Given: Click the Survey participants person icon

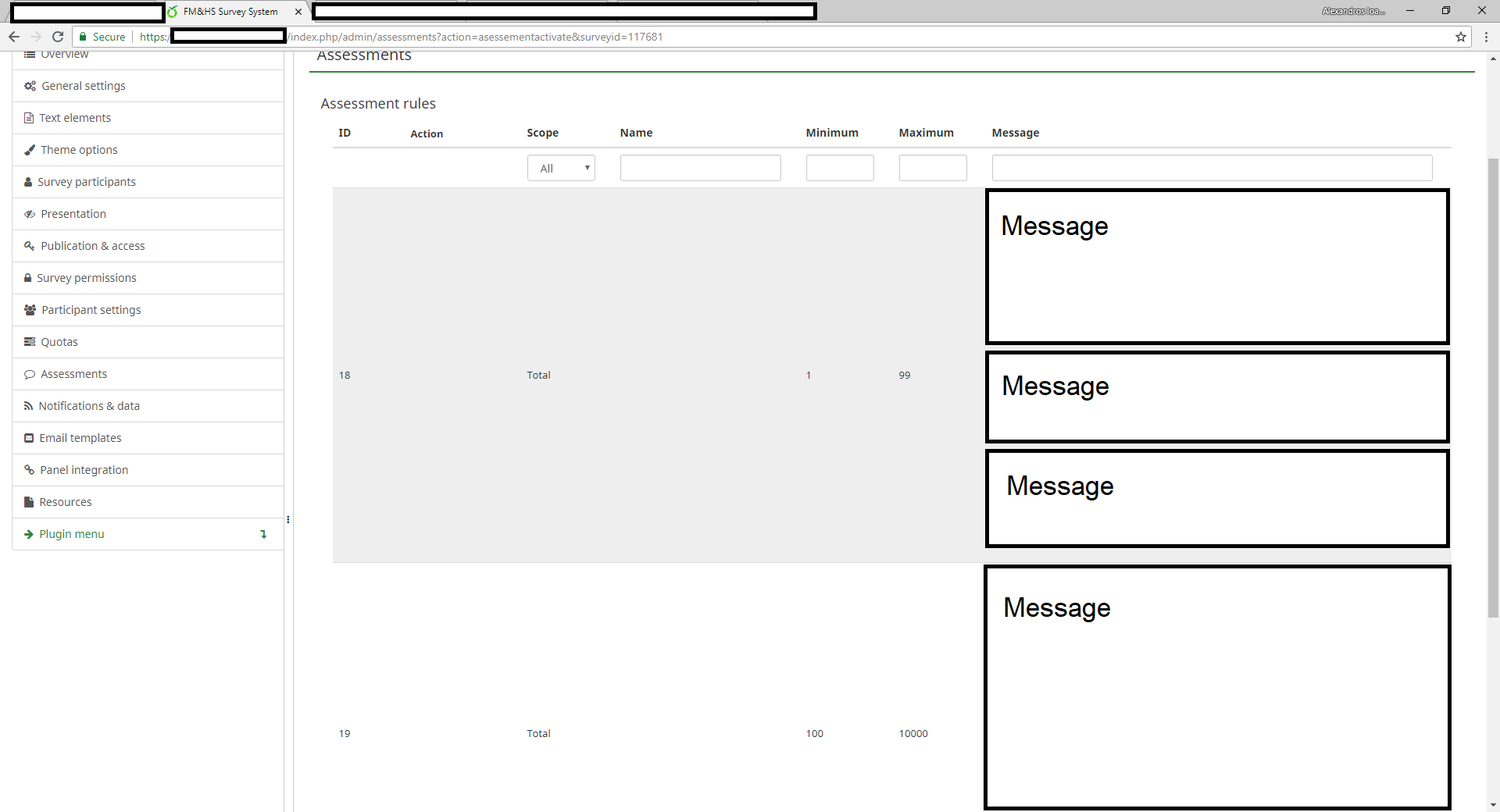Looking at the screenshot, I should pyautogui.click(x=28, y=182).
